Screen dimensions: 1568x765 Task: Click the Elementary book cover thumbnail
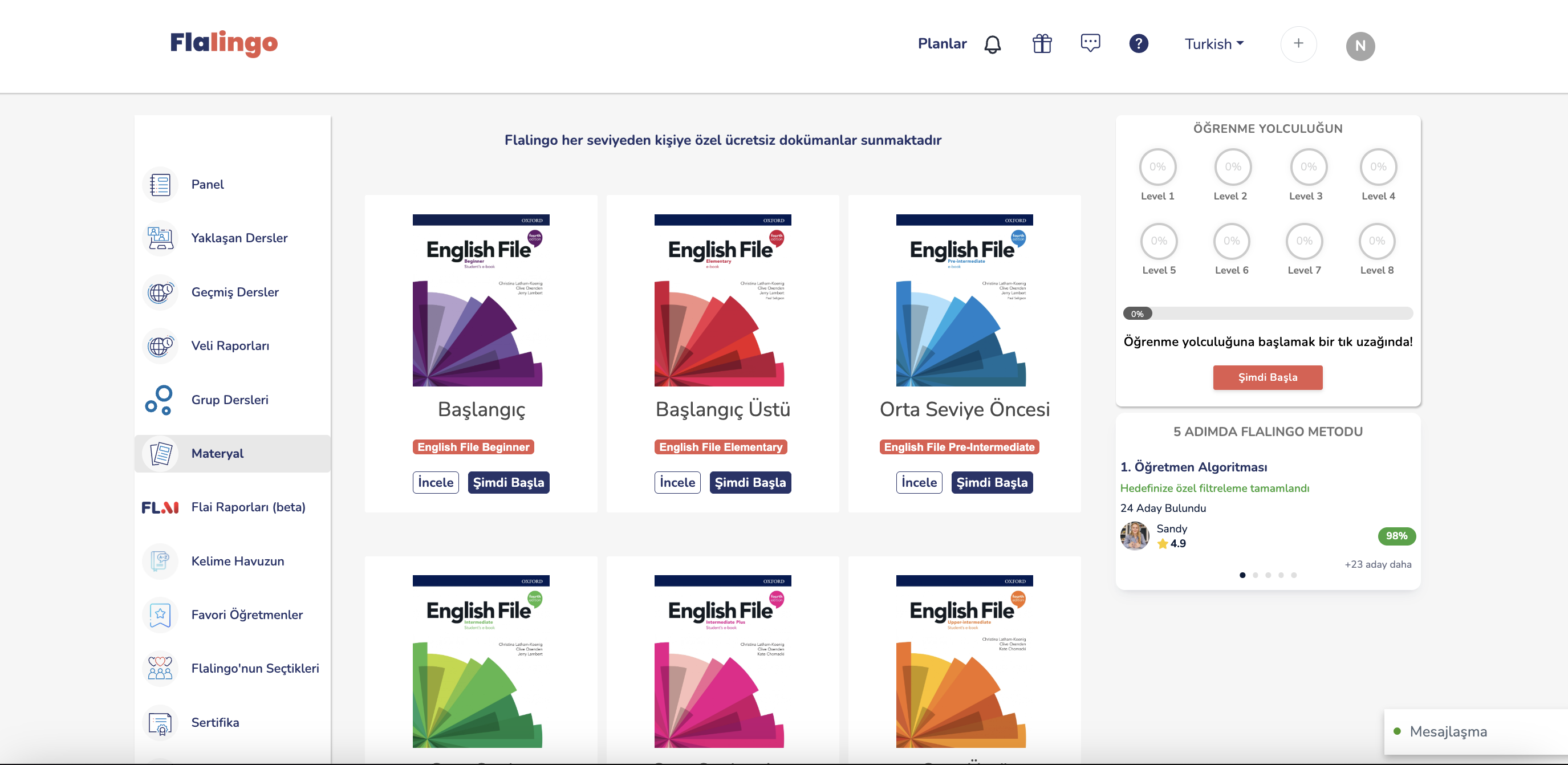point(722,300)
